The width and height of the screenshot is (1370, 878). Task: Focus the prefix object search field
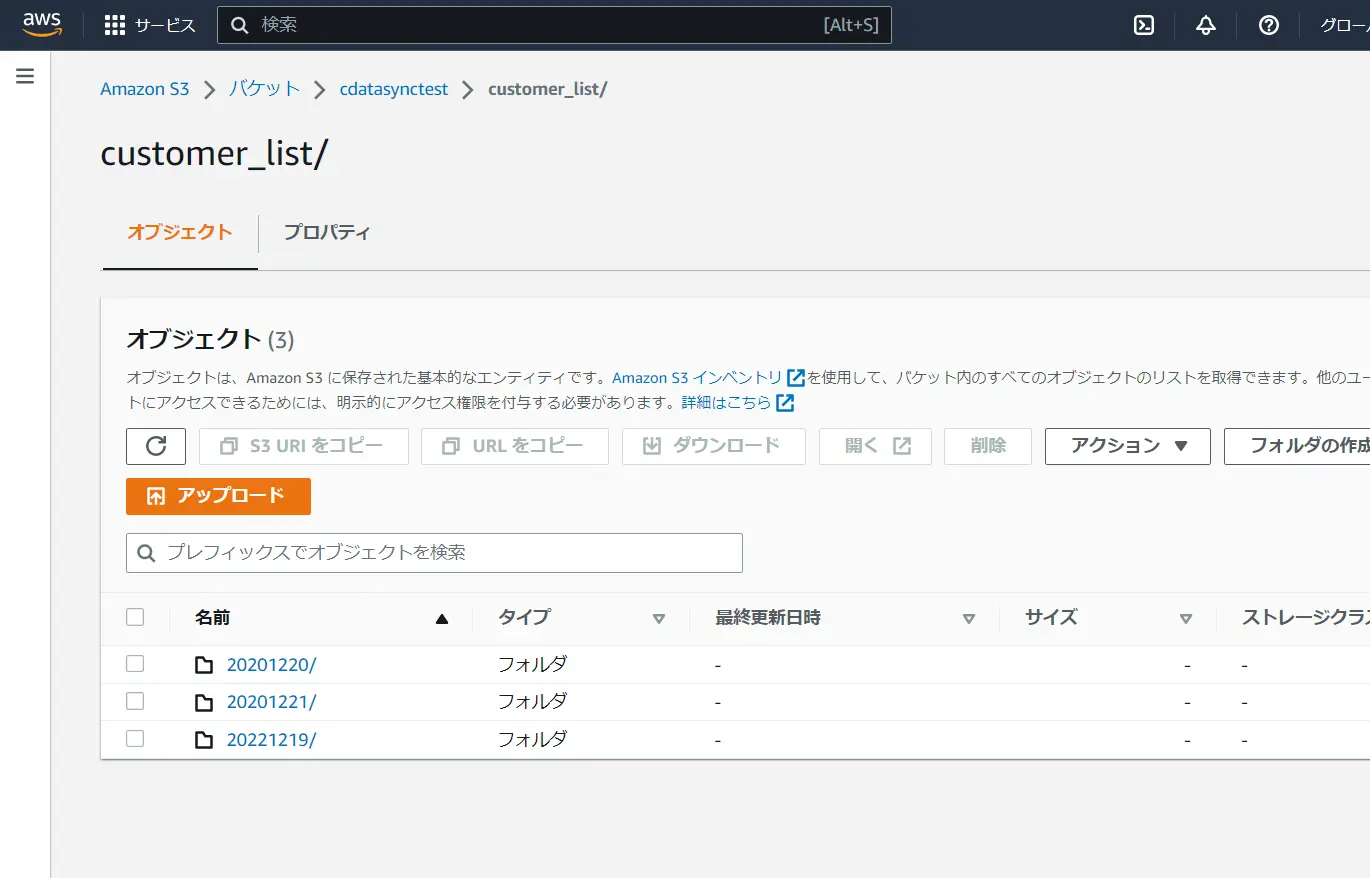[434, 553]
